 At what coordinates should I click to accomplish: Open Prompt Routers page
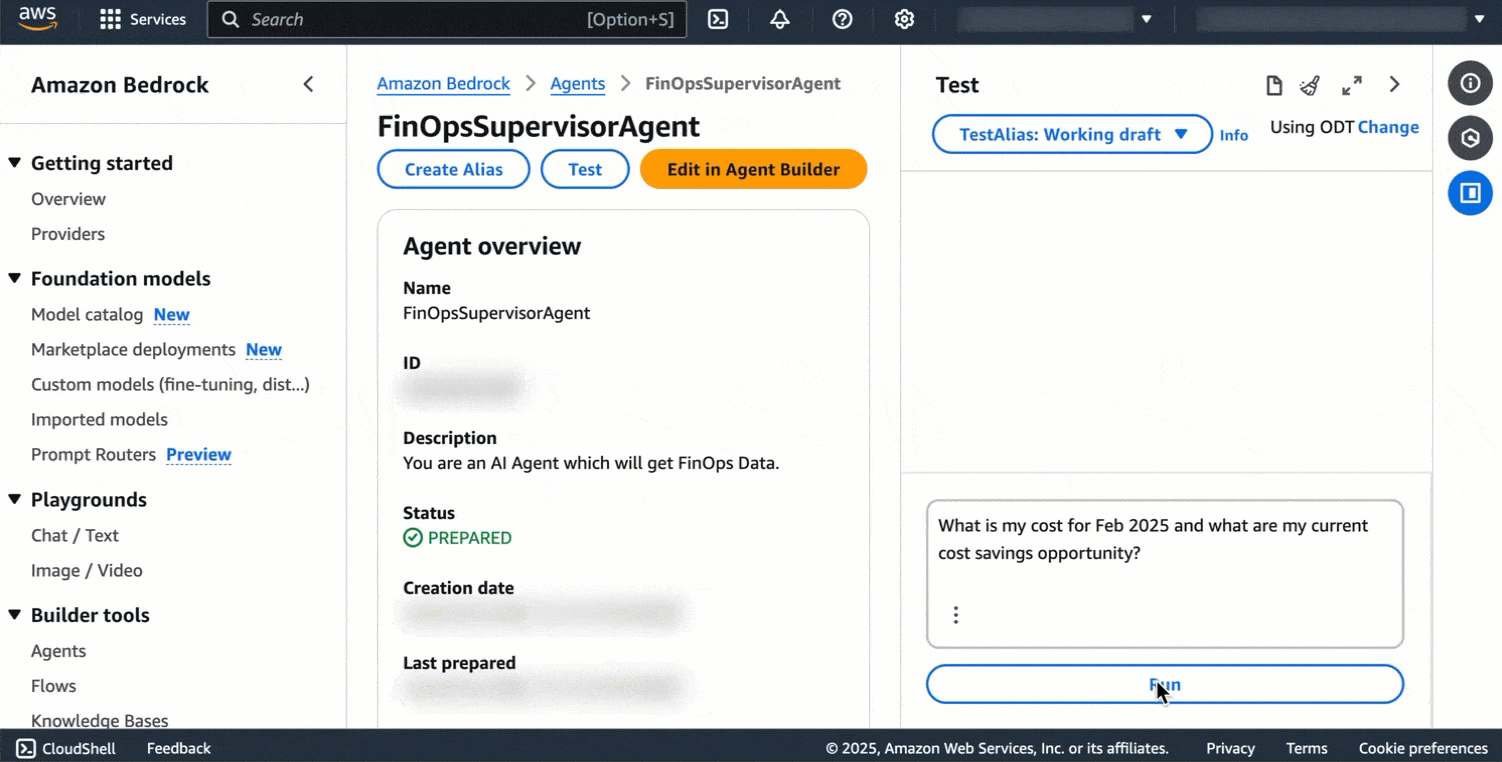click(93, 455)
